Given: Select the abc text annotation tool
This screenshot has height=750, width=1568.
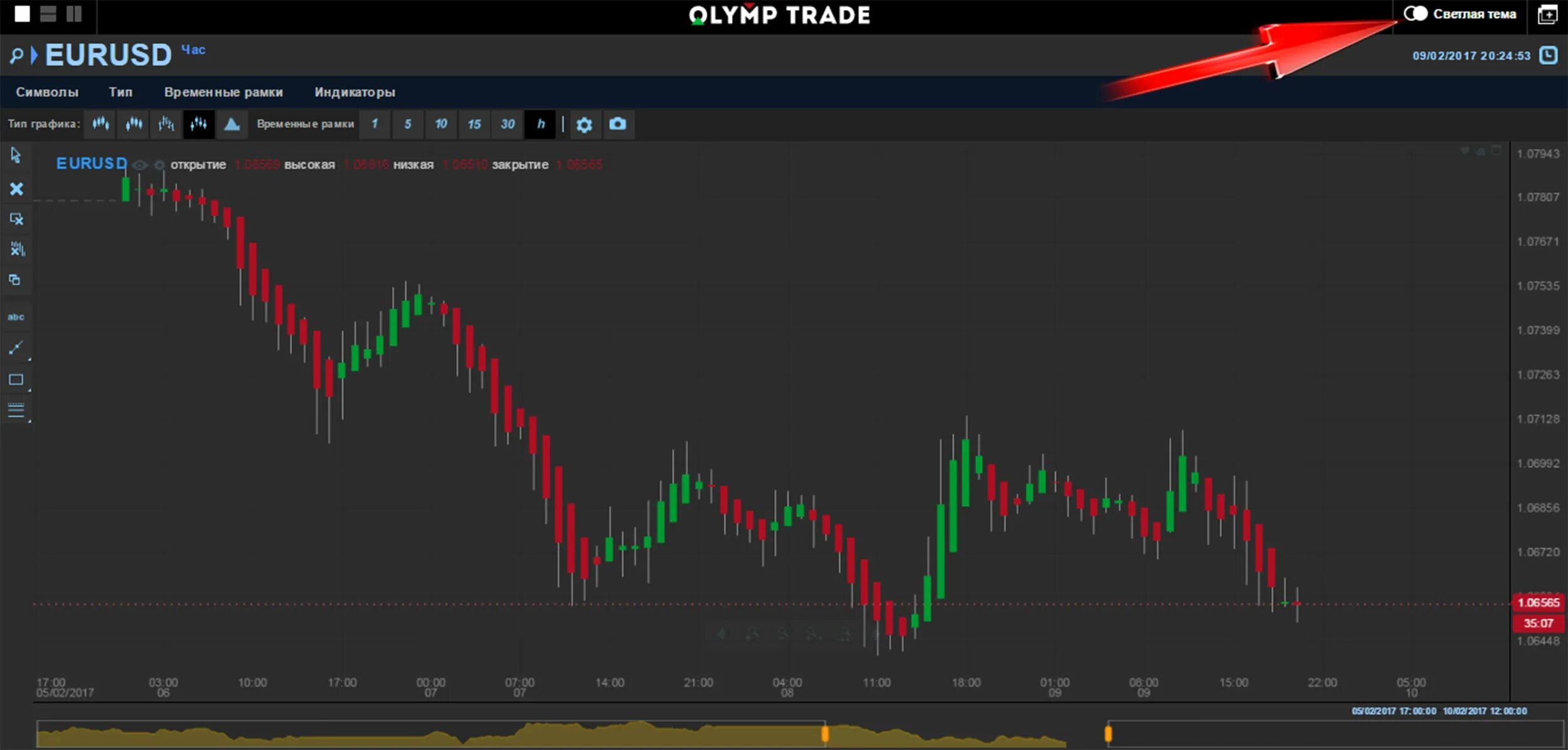Looking at the screenshot, I should pyautogui.click(x=16, y=317).
